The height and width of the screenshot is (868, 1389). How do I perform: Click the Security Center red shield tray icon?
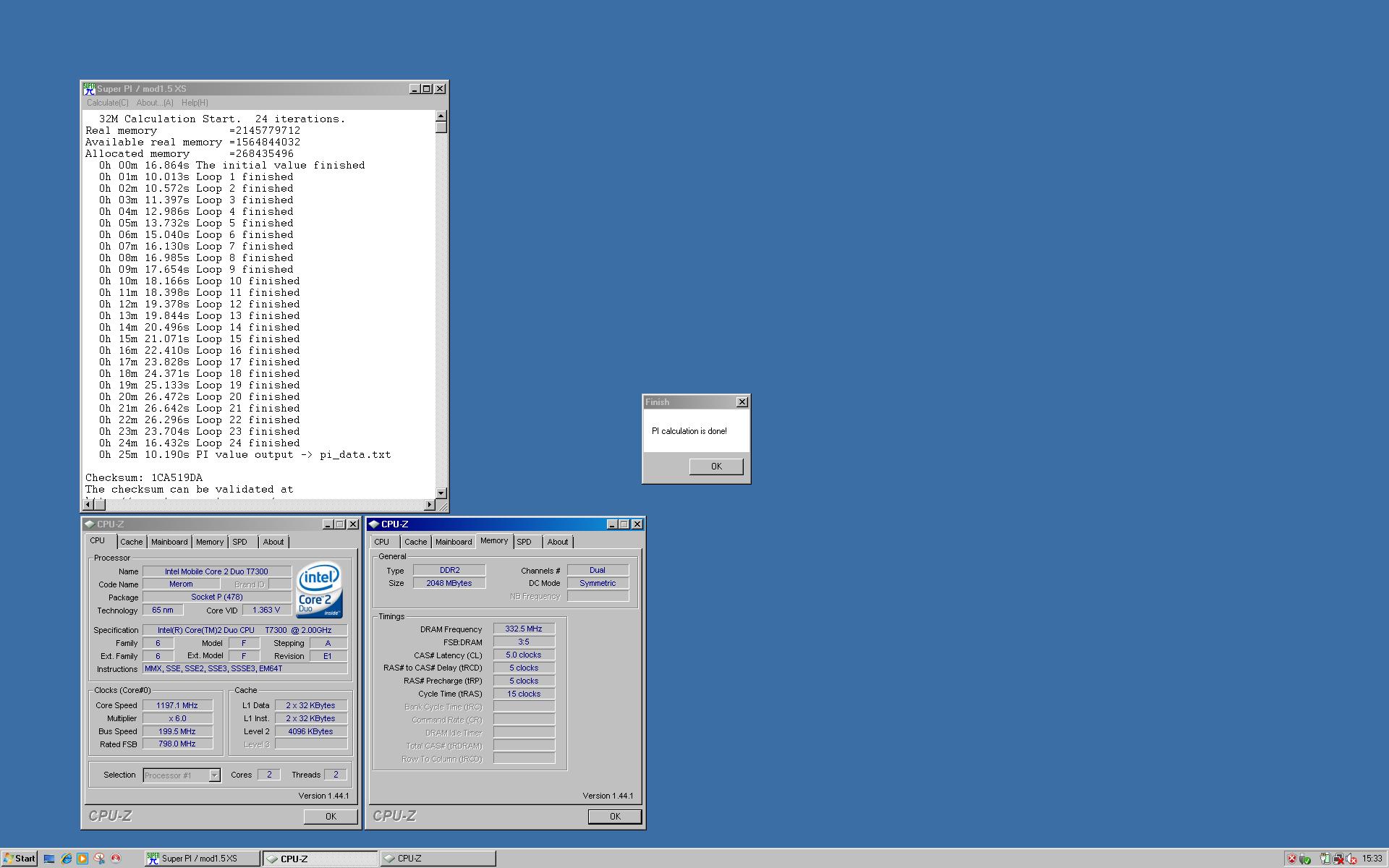tap(1291, 859)
